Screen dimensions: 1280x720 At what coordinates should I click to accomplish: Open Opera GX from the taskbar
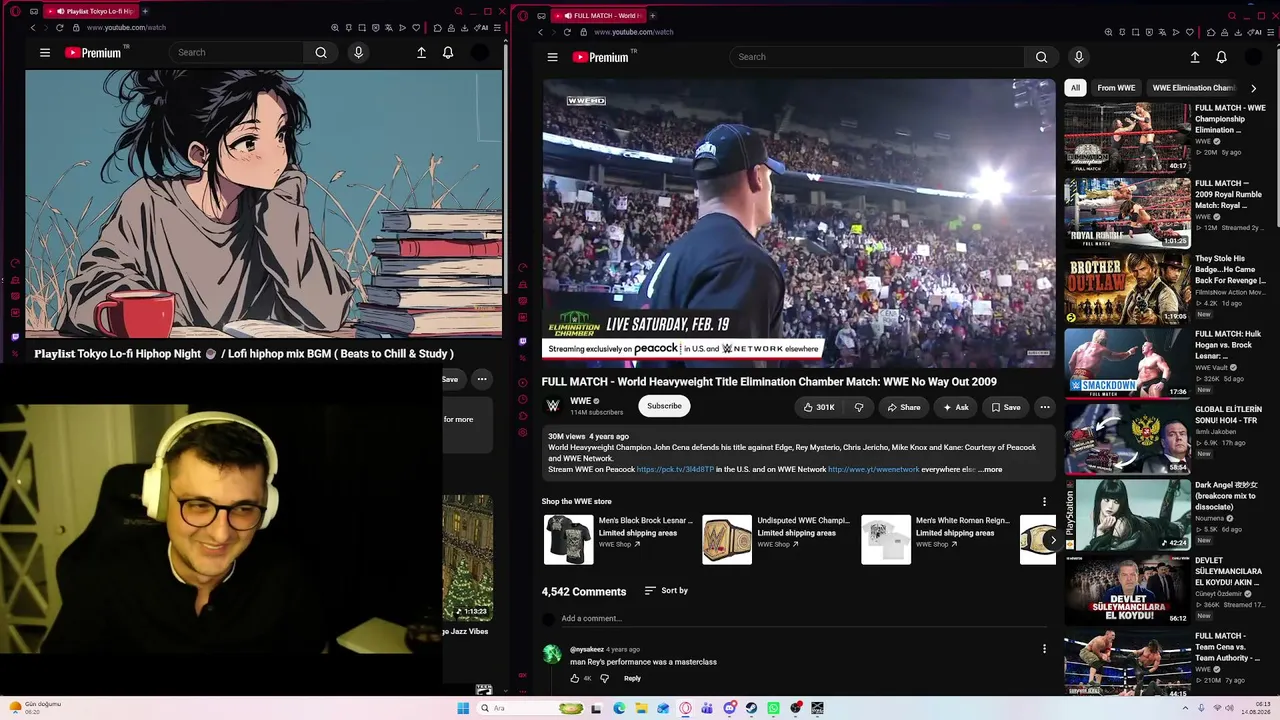685,708
